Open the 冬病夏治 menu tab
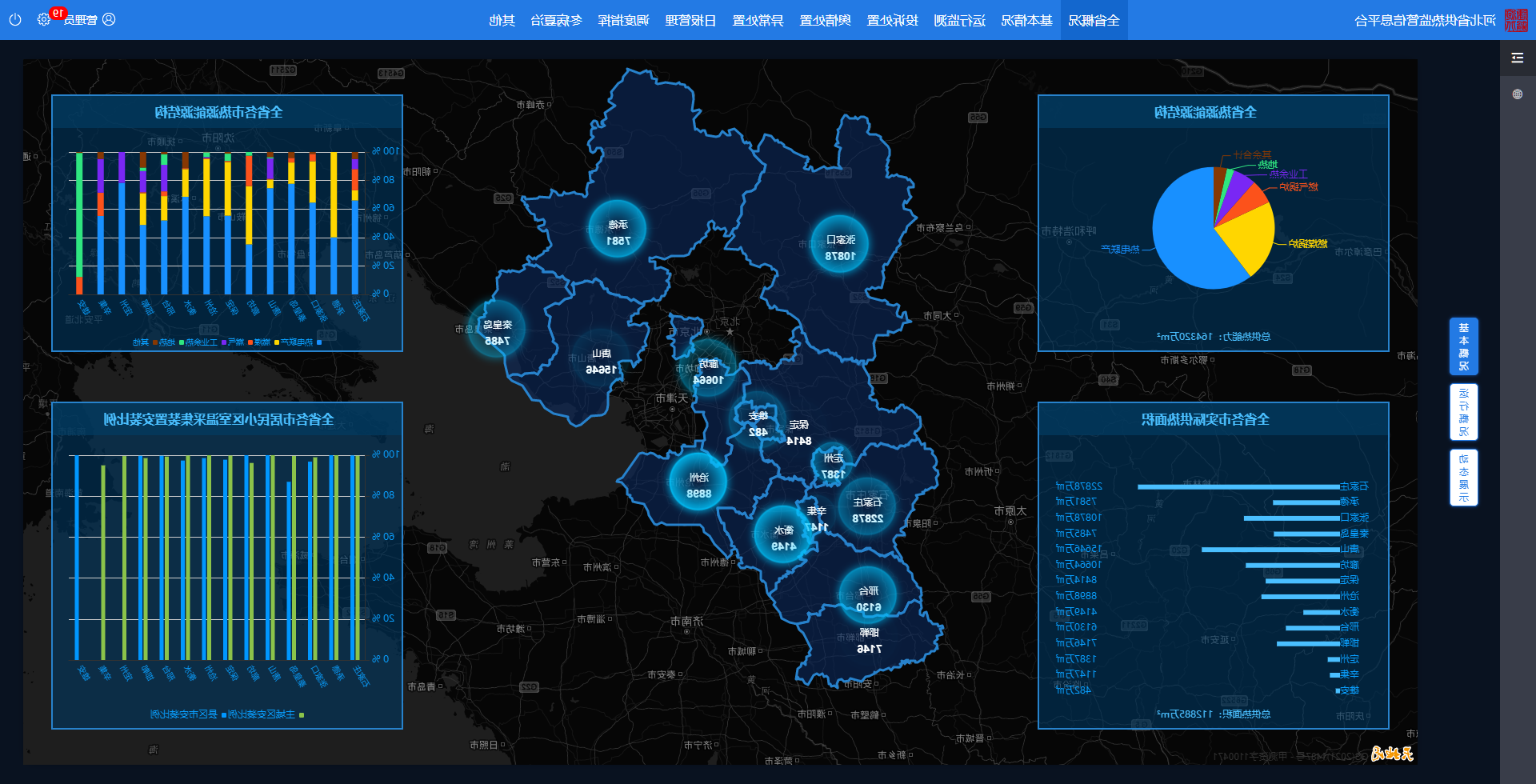 pos(557,20)
